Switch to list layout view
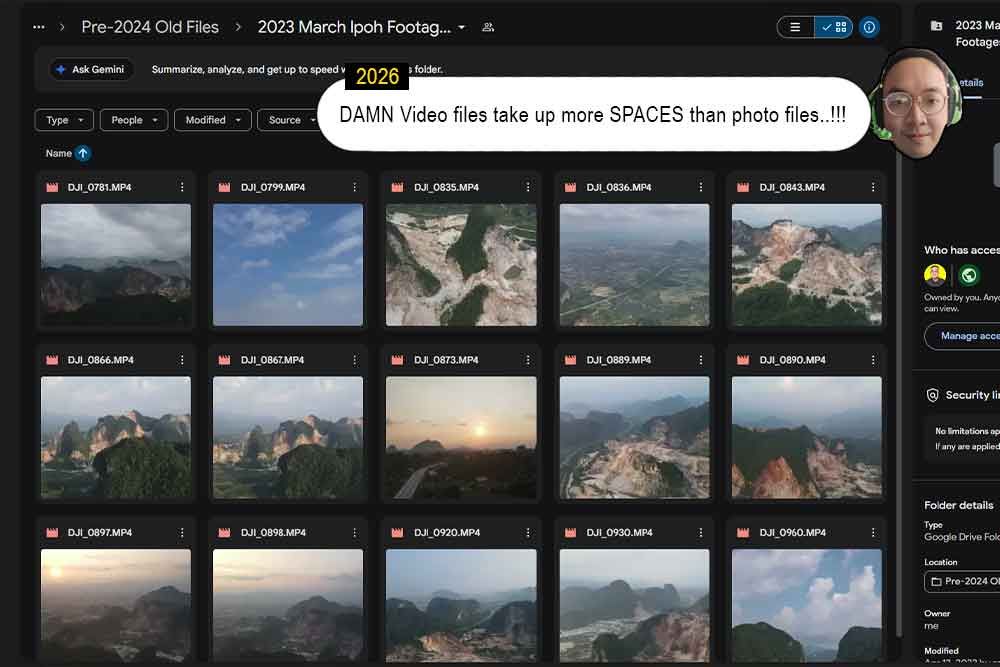1000x667 pixels. 795,27
